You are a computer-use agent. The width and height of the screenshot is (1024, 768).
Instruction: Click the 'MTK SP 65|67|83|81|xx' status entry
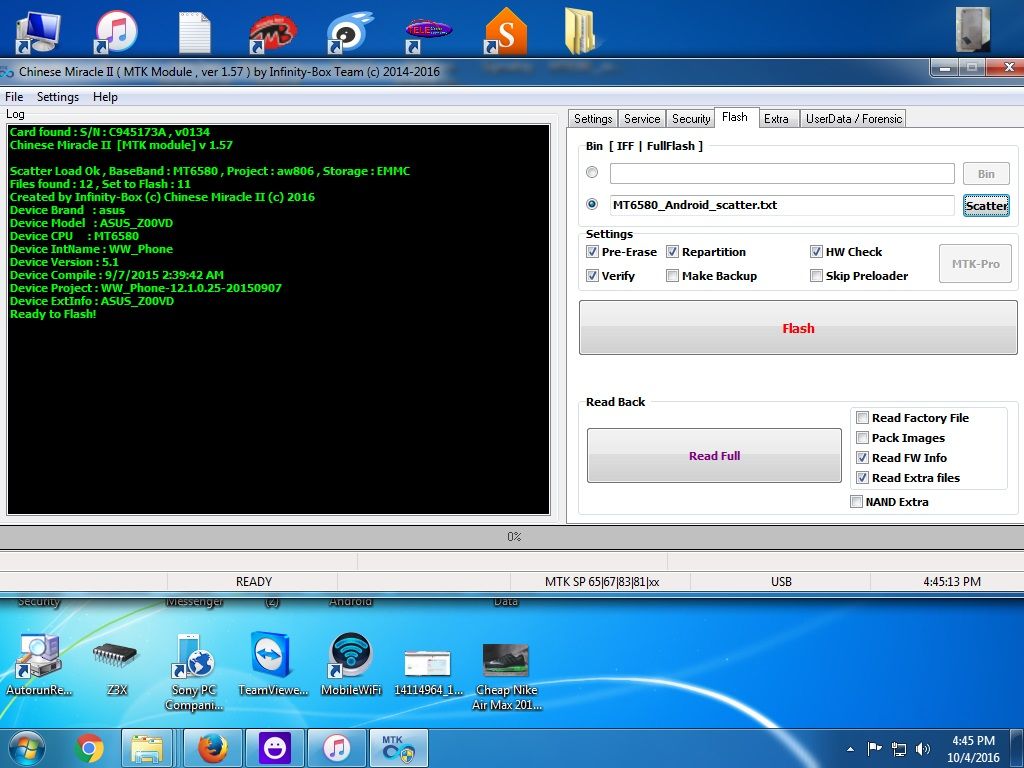pyautogui.click(x=601, y=581)
